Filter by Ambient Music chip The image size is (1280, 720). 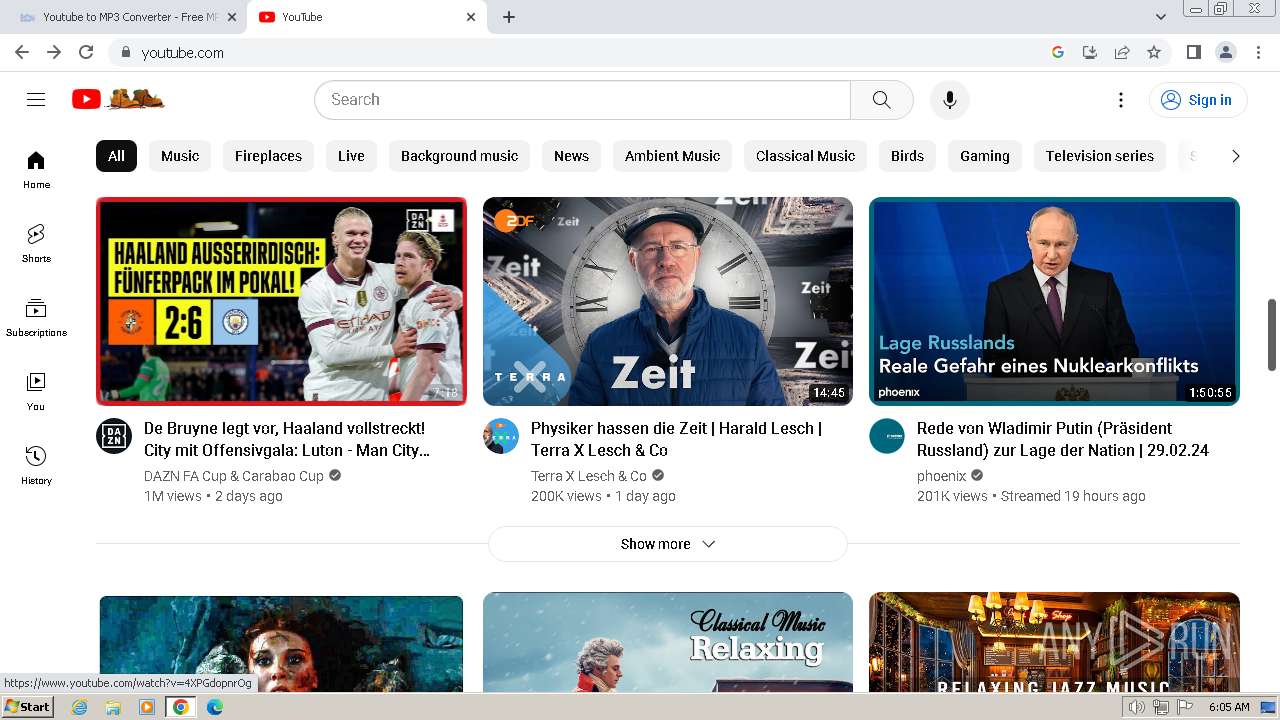coord(672,156)
